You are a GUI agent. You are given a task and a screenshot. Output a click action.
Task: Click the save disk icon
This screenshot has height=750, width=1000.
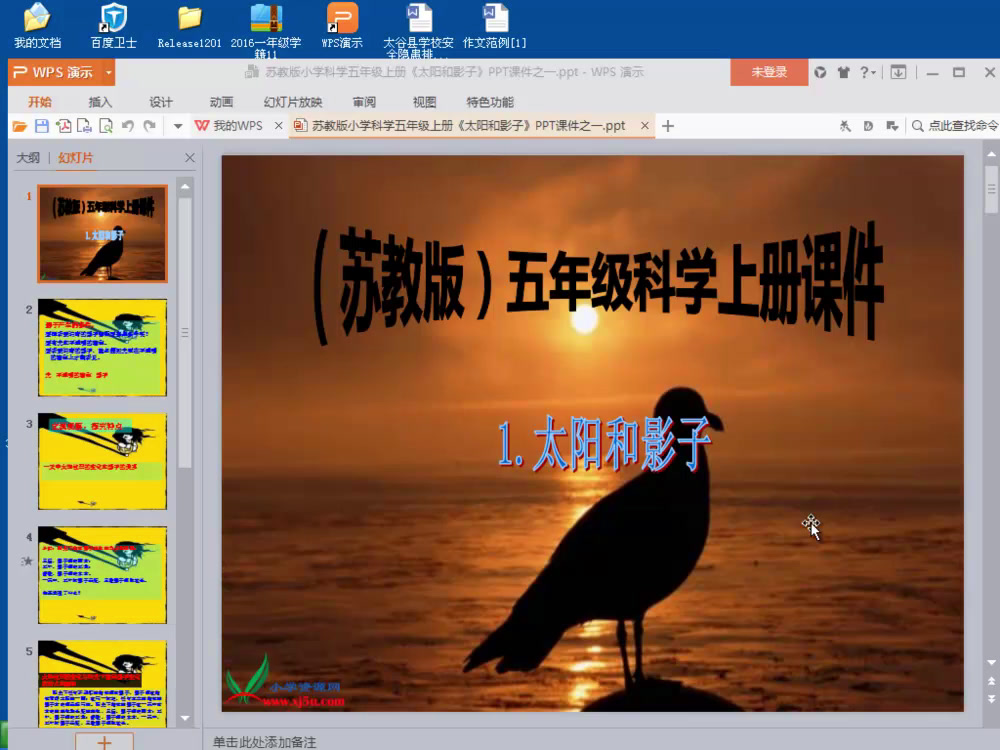pos(41,126)
